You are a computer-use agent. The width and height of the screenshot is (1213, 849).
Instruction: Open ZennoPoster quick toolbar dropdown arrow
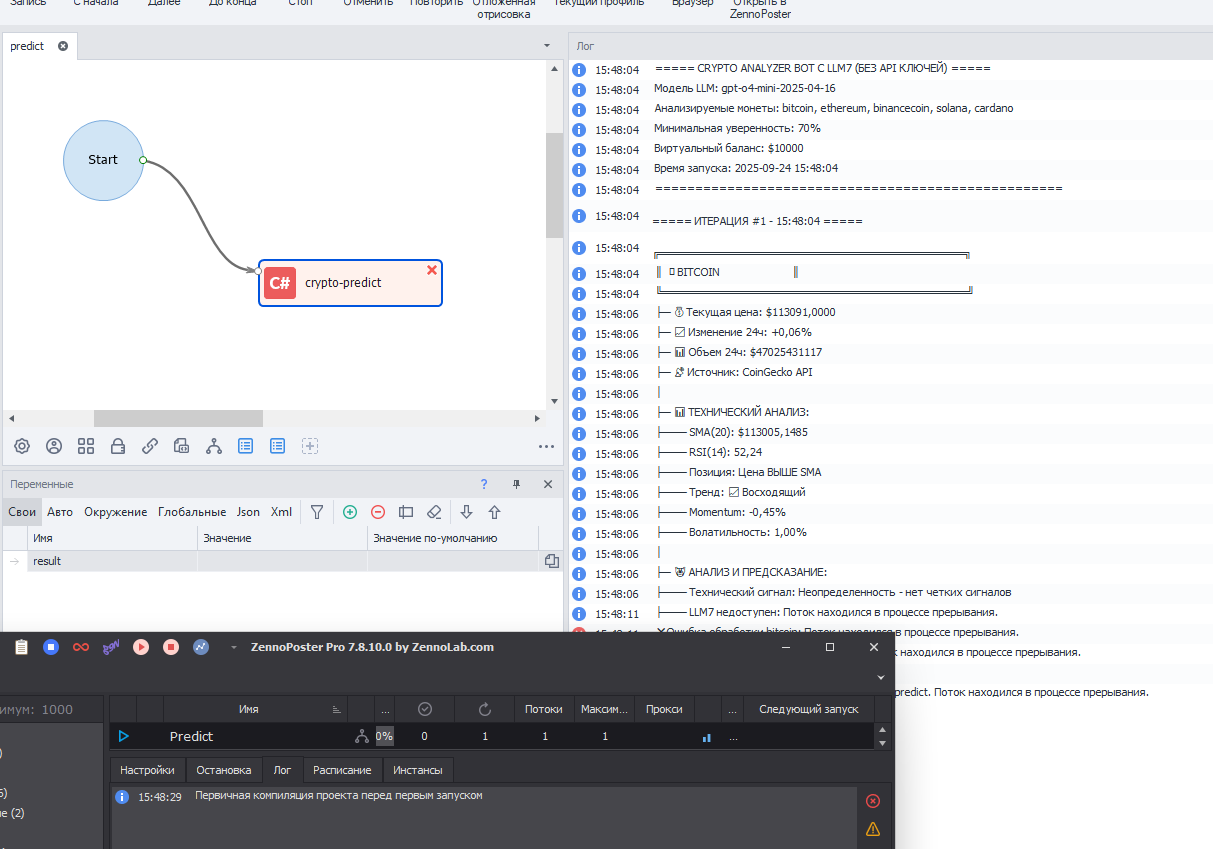pos(234,647)
